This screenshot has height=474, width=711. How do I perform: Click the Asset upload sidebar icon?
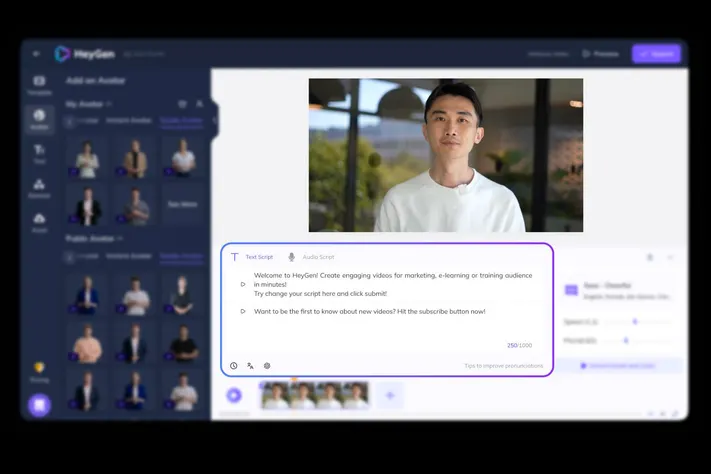pyautogui.click(x=39, y=221)
